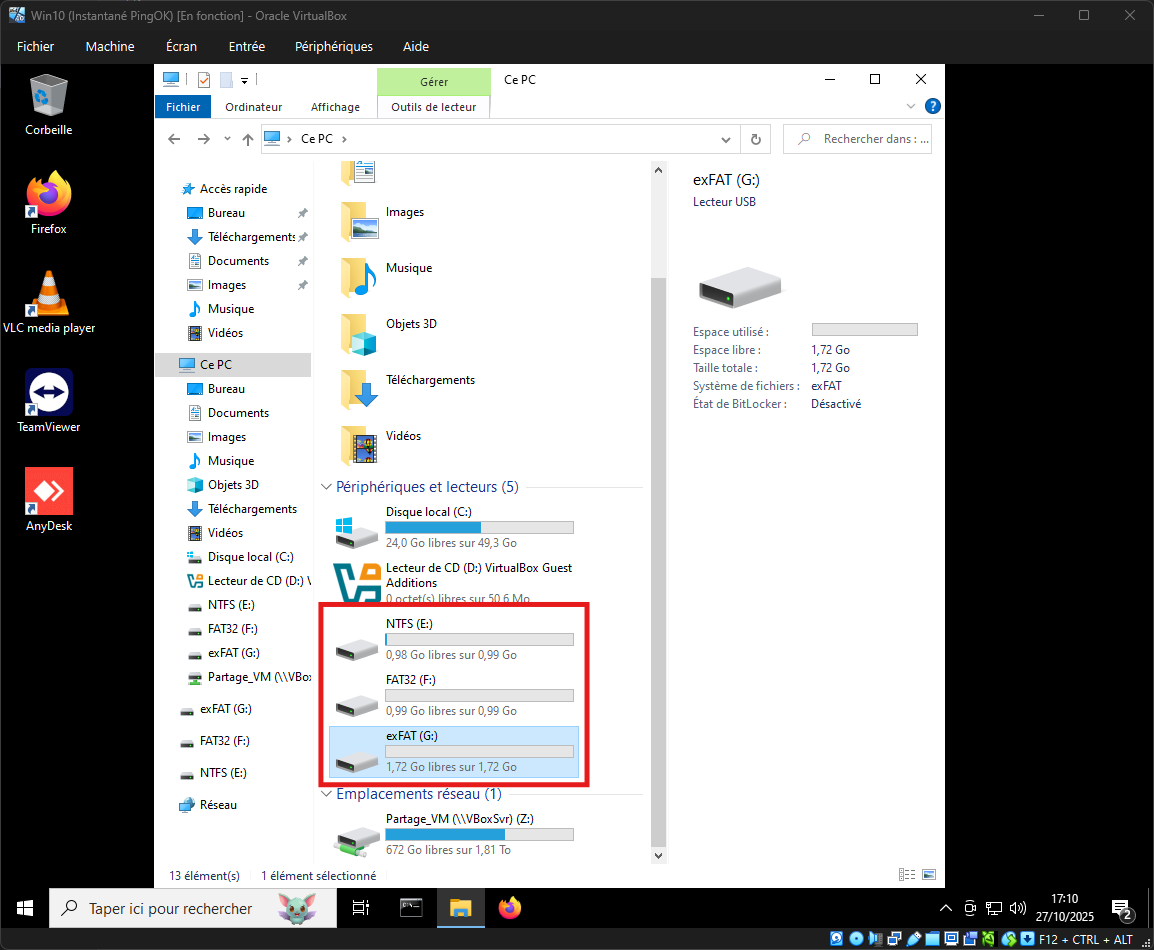Screen dimensions: 1154x950
Task: Click the Firefox icon in the taskbar
Action: click(x=510, y=908)
